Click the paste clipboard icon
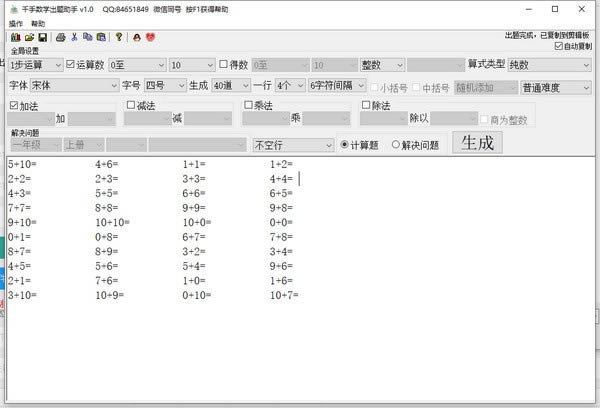 pos(101,37)
